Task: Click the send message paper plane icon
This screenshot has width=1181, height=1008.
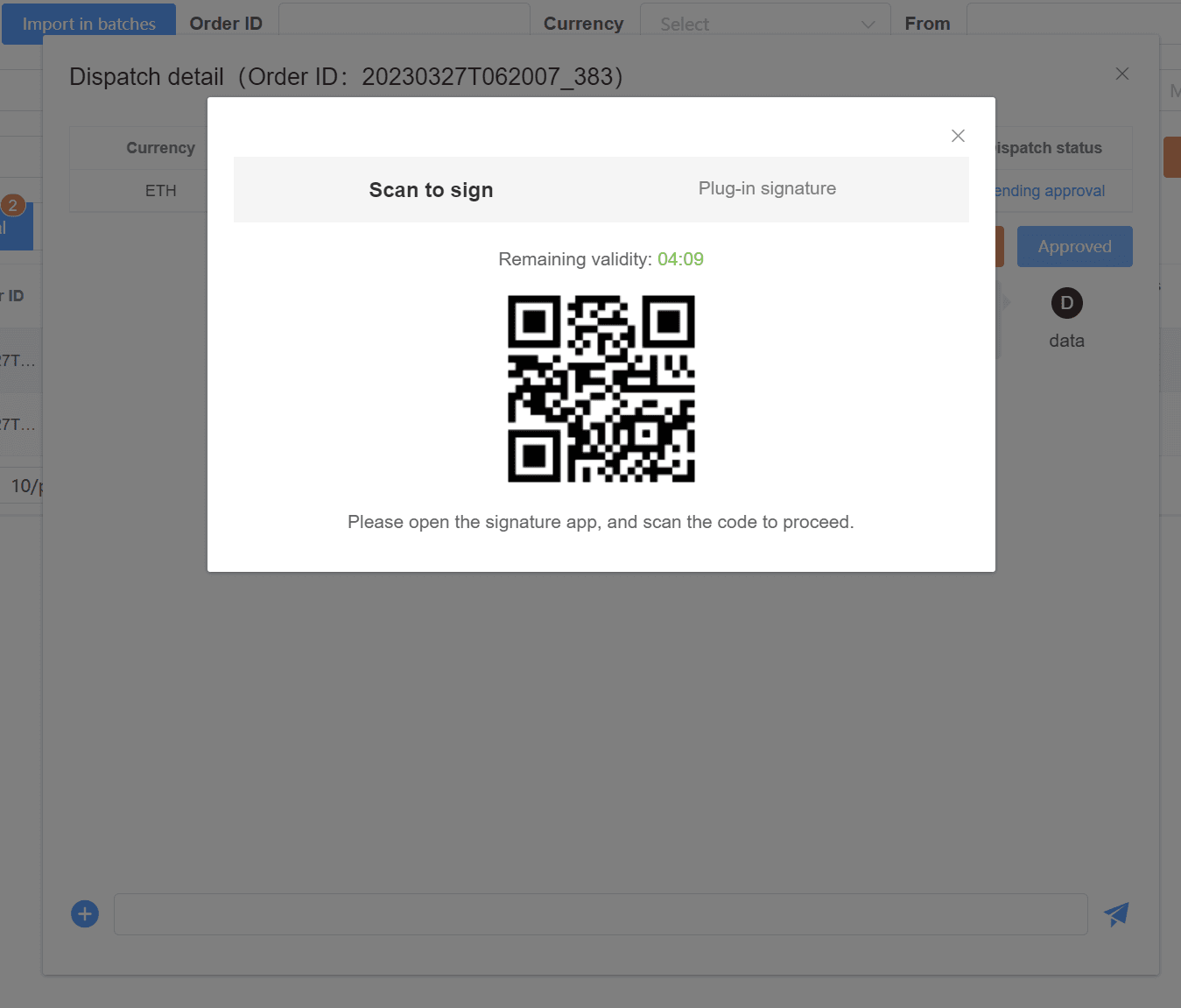Action: click(x=1115, y=913)
